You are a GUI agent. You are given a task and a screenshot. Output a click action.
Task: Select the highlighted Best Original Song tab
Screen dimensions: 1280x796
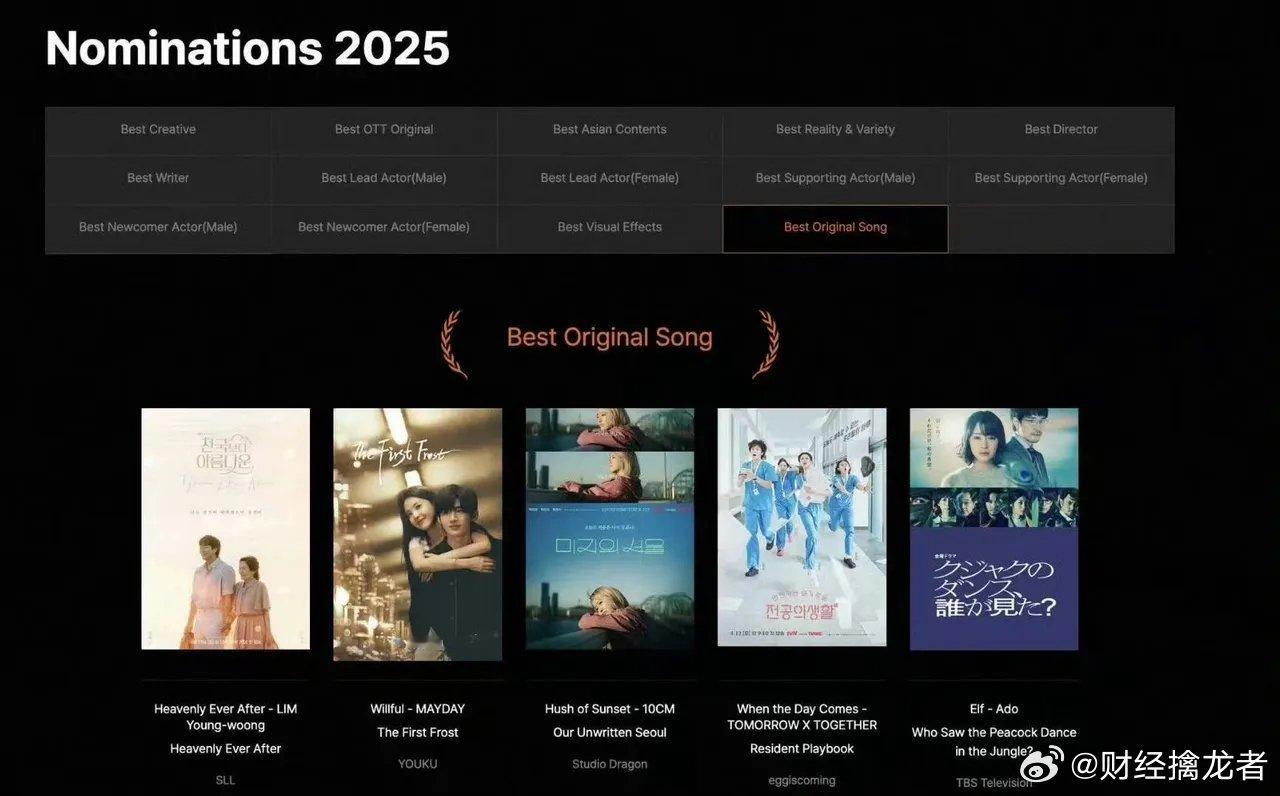click(835, 228)
